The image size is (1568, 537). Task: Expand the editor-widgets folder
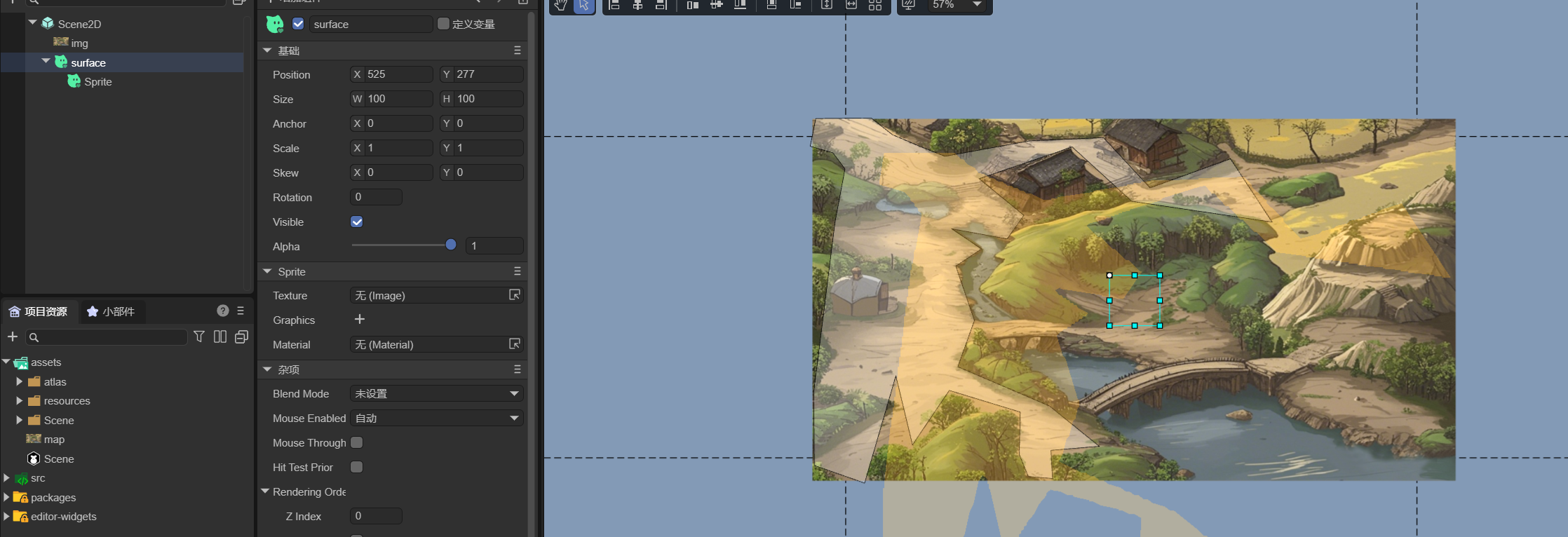[6, 517]
